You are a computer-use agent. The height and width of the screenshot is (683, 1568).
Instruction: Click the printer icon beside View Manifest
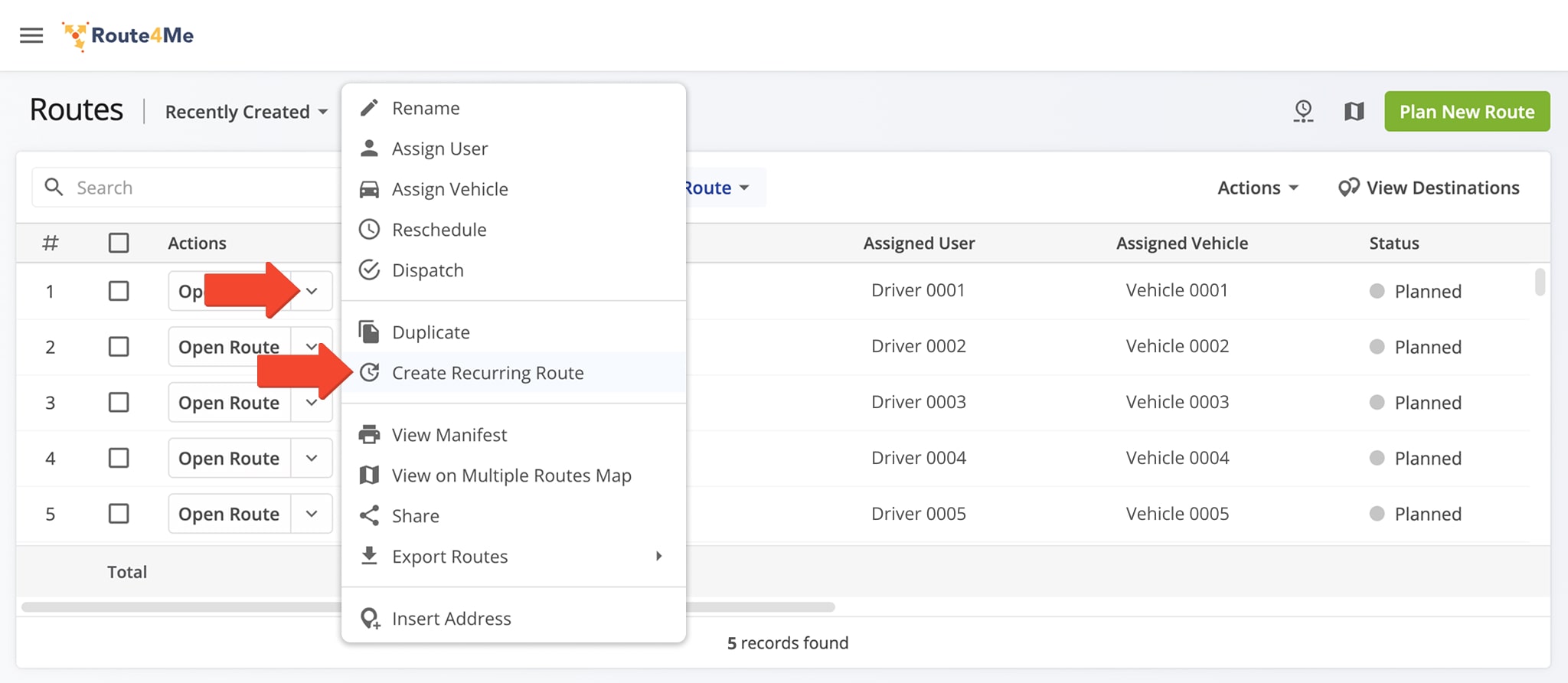369,435
